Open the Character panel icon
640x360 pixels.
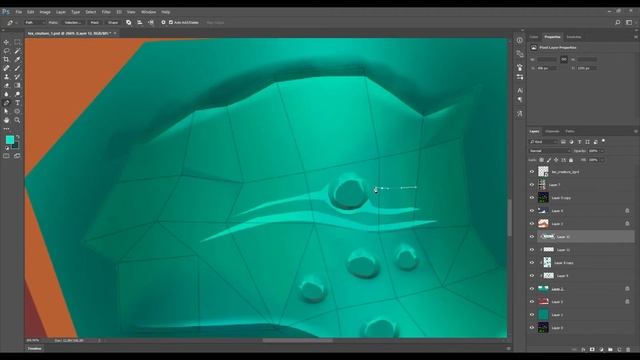click(x=520, y=90)
